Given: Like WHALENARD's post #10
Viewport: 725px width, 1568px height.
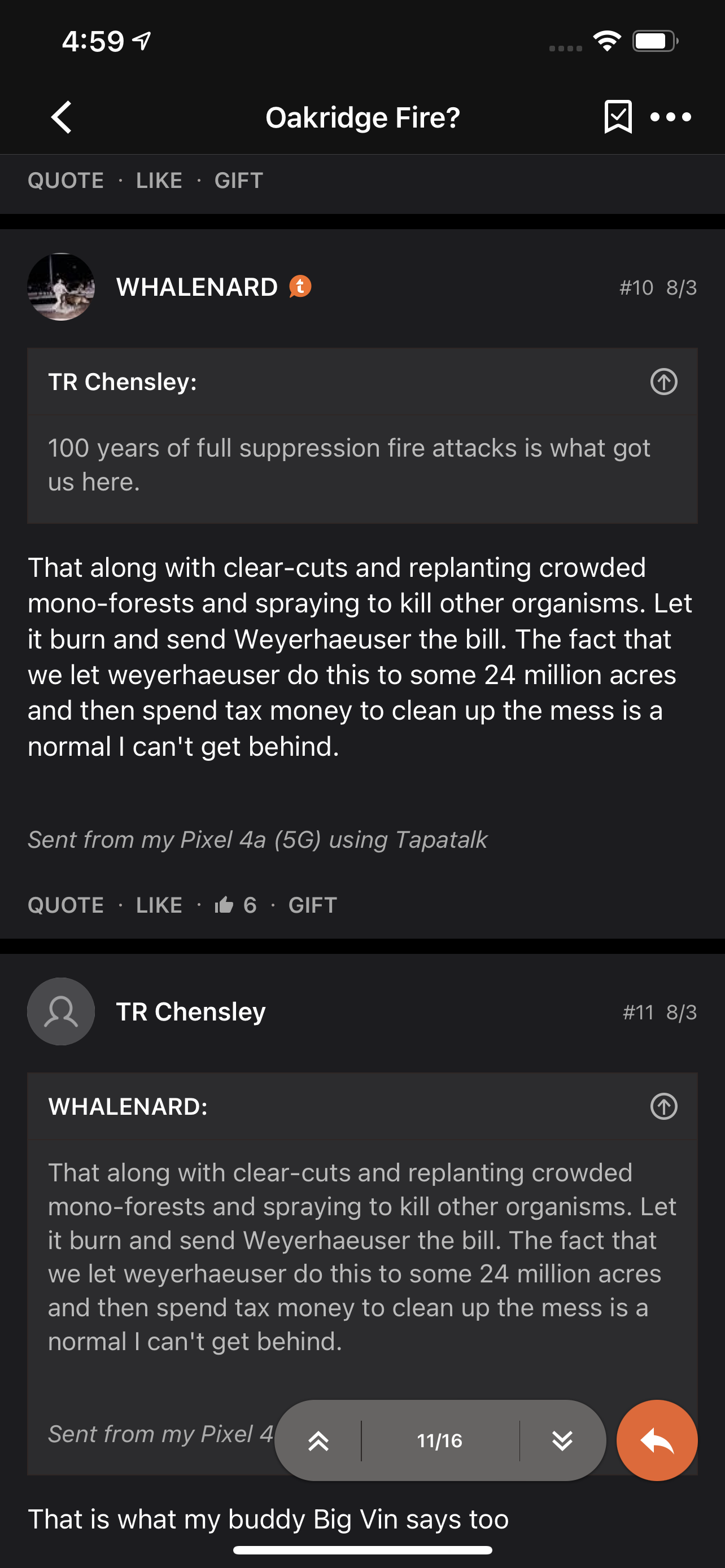Looking at the screenshot, I should tap(159, 905).
